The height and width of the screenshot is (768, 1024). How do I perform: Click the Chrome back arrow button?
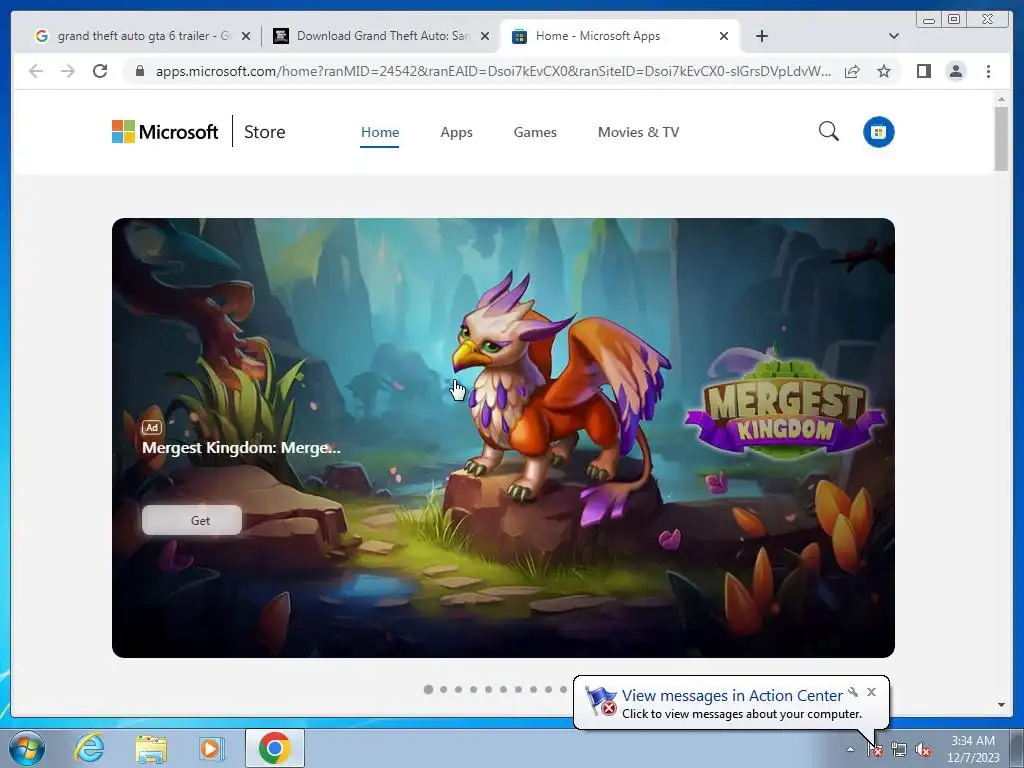[x=36, y=71]
